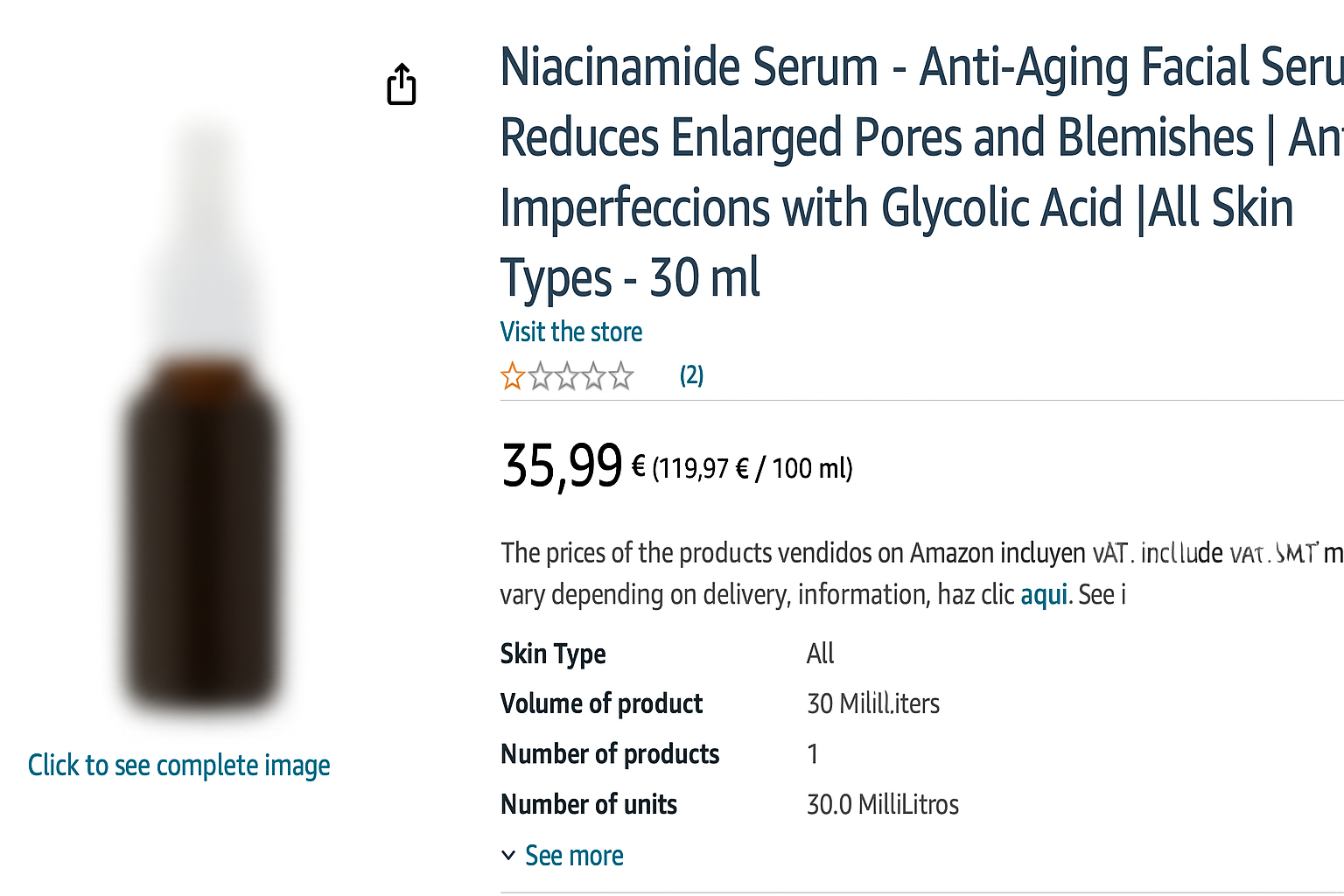Click the 119,97 € / 100 ml unit price

point(752,469)
